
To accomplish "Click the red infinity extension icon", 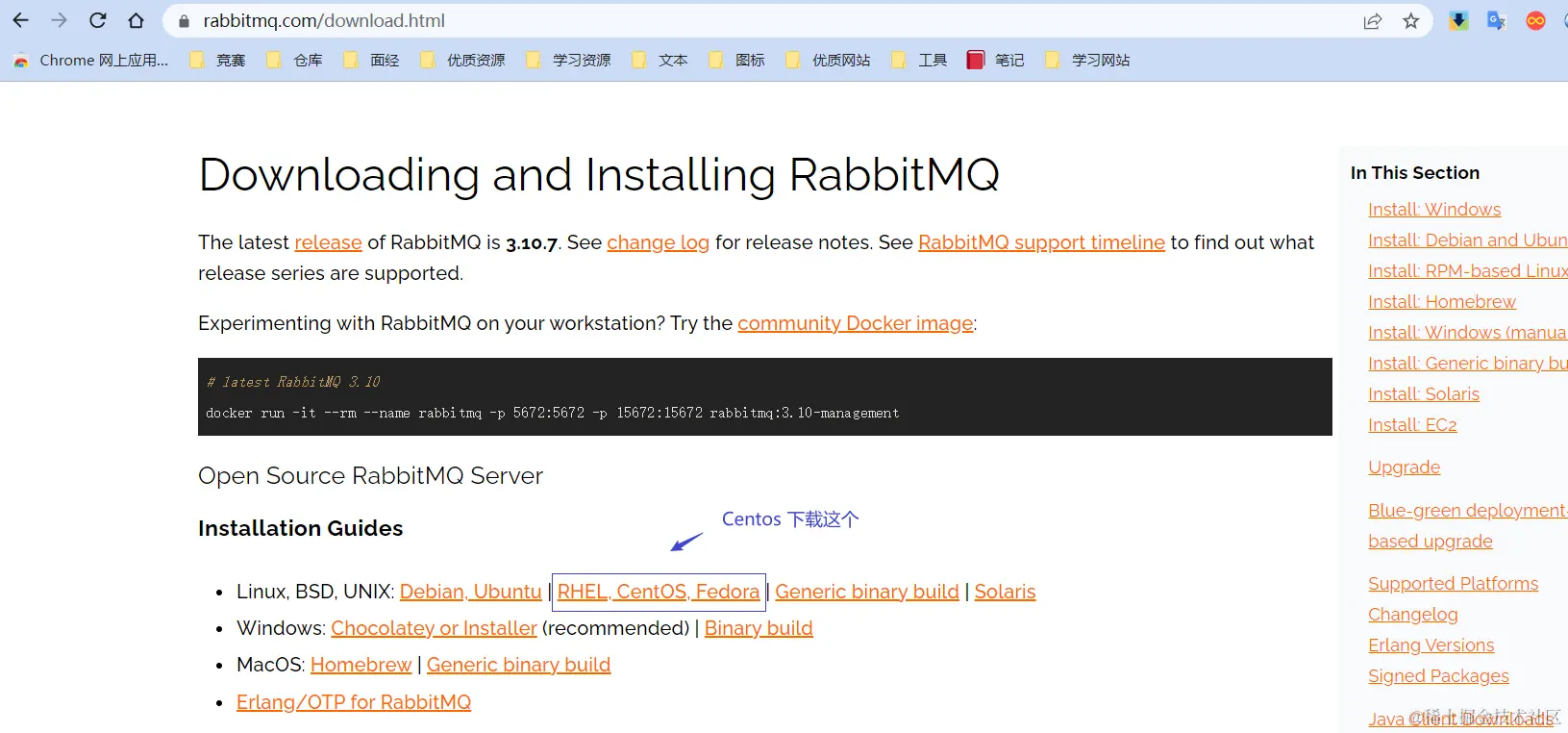I will coord(1535,21).
